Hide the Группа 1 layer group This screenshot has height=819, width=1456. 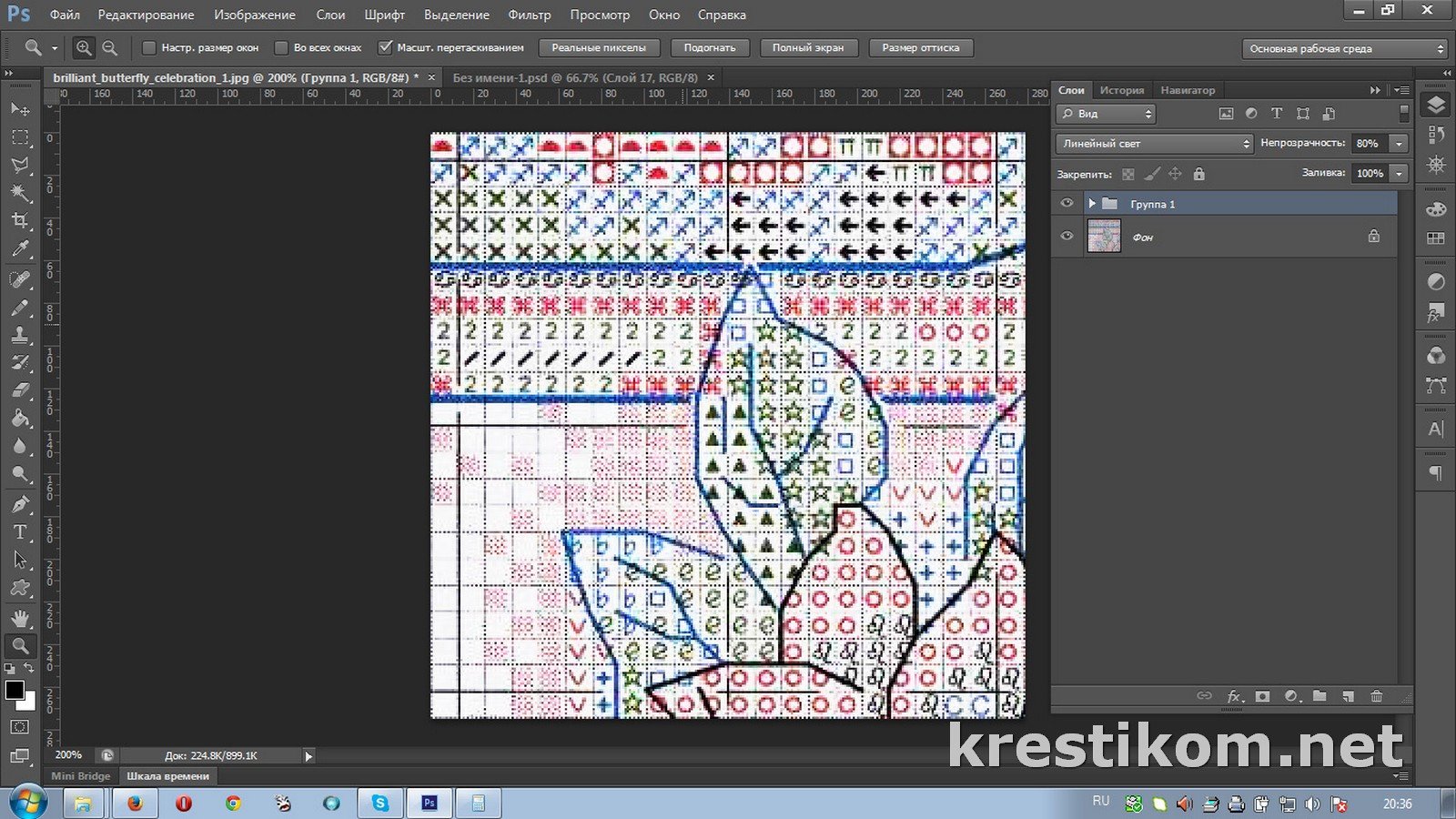1067,204
